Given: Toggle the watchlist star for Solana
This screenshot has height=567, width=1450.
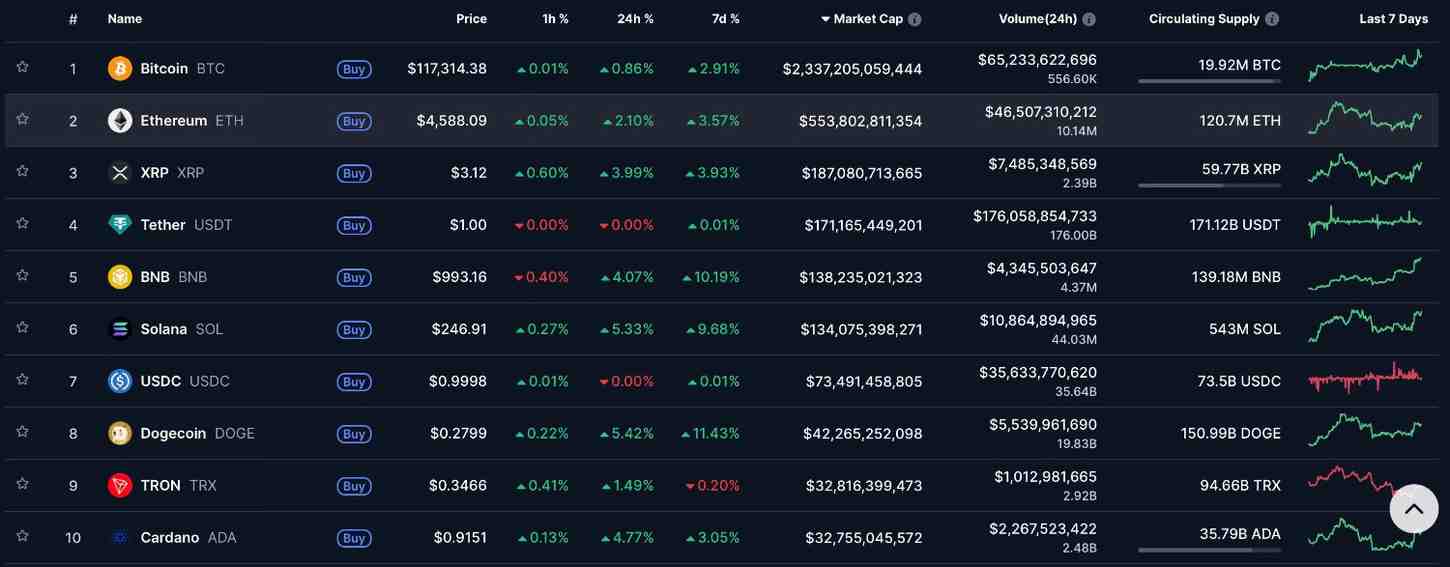Looking at the screenshot, I should tap(22, 327).
